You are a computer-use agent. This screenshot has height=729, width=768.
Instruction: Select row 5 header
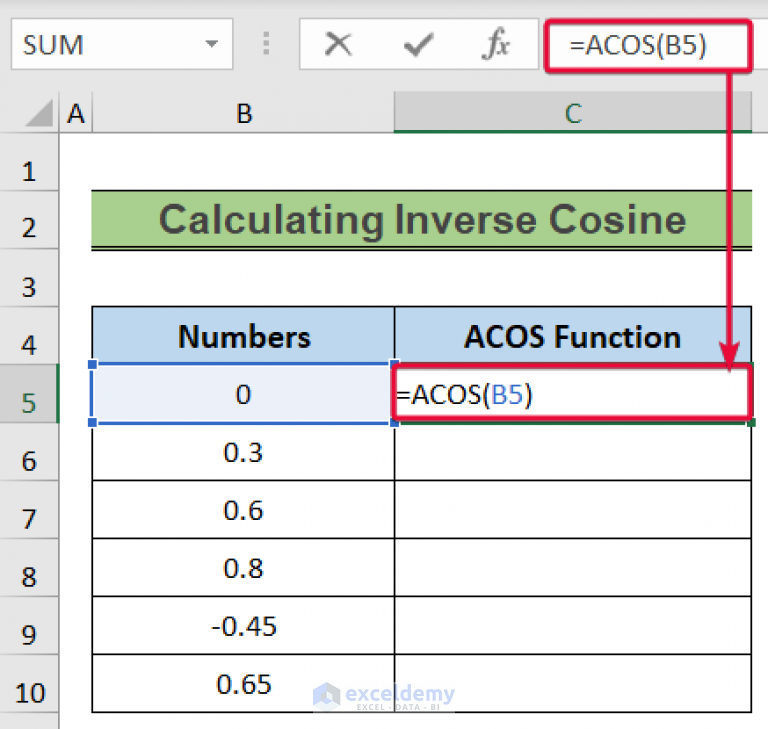tap(29, 394)
